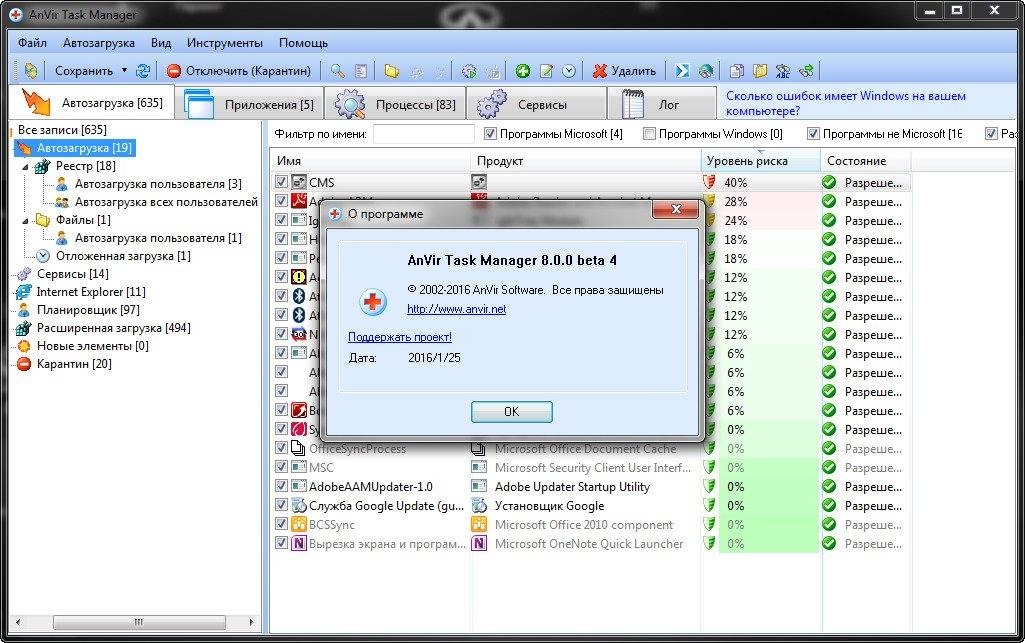This screenshot has height=643, width=1025.
Task: Click the OneNote icon in Вырезка экрана row
Action: (299, 544)
